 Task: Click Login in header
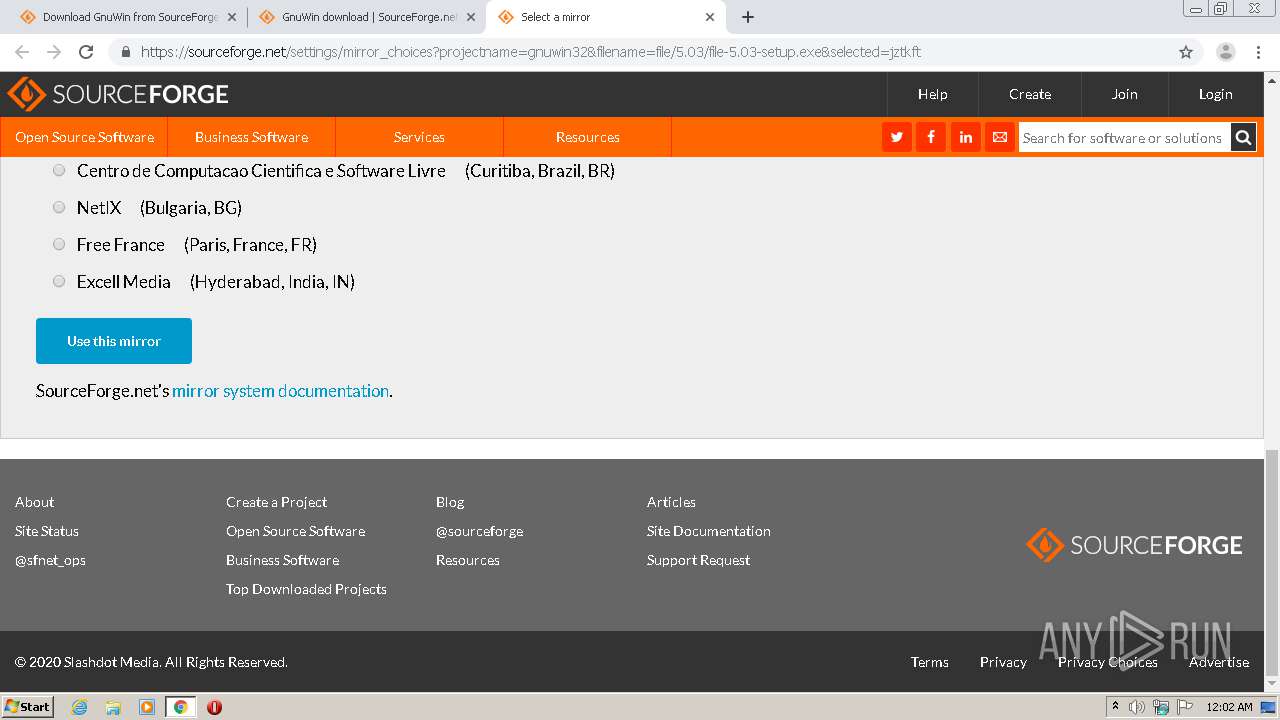[x=1215, y=94]
